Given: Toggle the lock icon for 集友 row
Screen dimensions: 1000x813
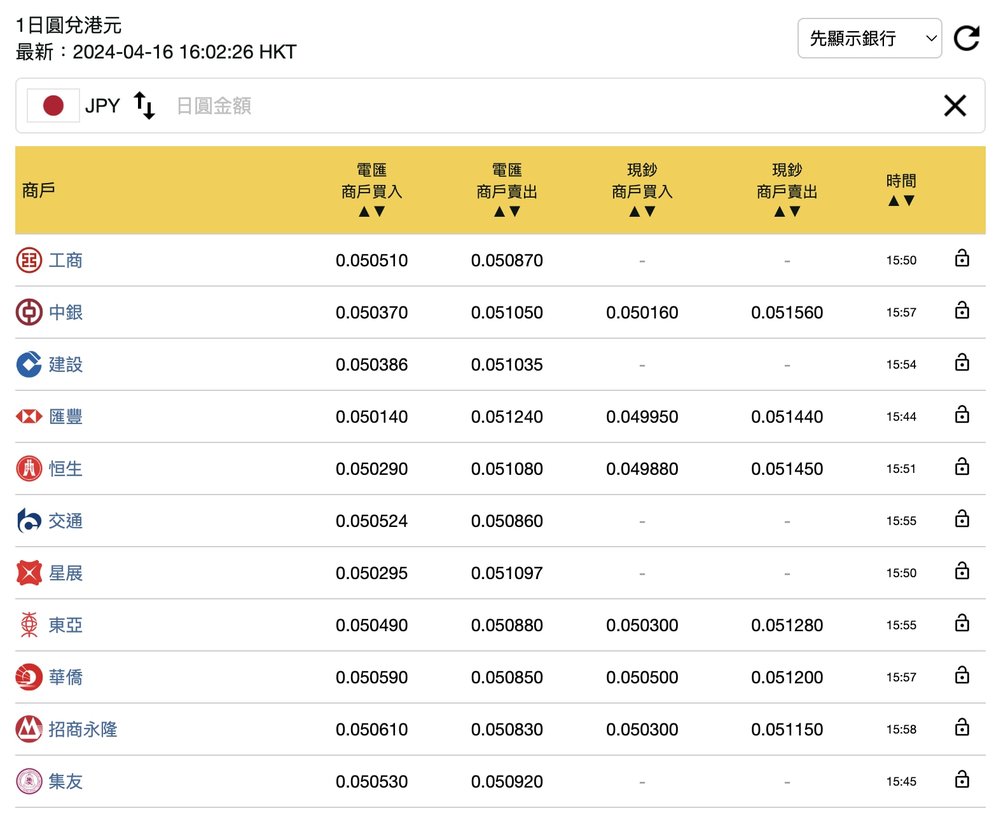Looking at the screenshot, I should click(x=962, y=780).
